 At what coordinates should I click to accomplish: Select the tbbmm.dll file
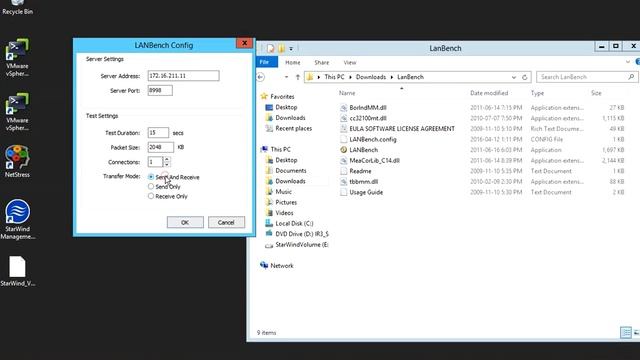click(364, 182)
